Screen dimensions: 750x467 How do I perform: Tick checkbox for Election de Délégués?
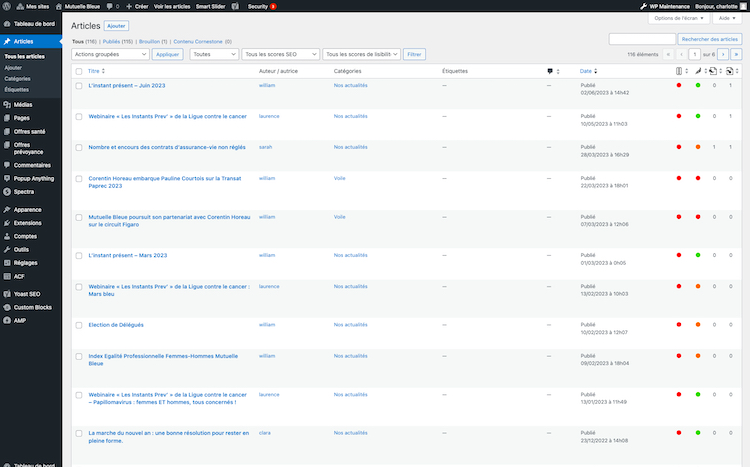[x=77, y=325]
